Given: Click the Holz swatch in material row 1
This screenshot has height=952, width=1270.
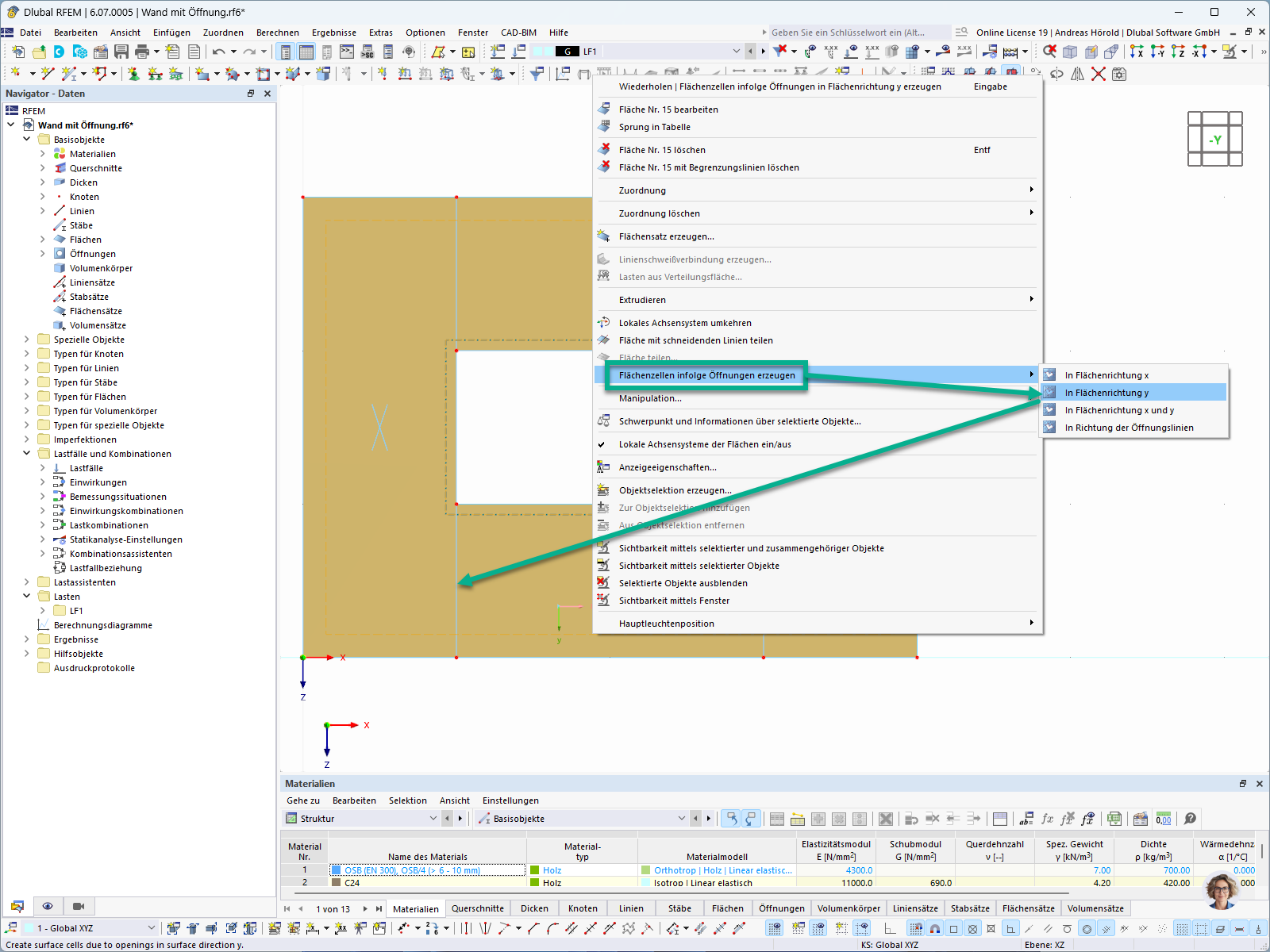Looking at the screenshot, I should pyautogui.click(x=535, y=870).
